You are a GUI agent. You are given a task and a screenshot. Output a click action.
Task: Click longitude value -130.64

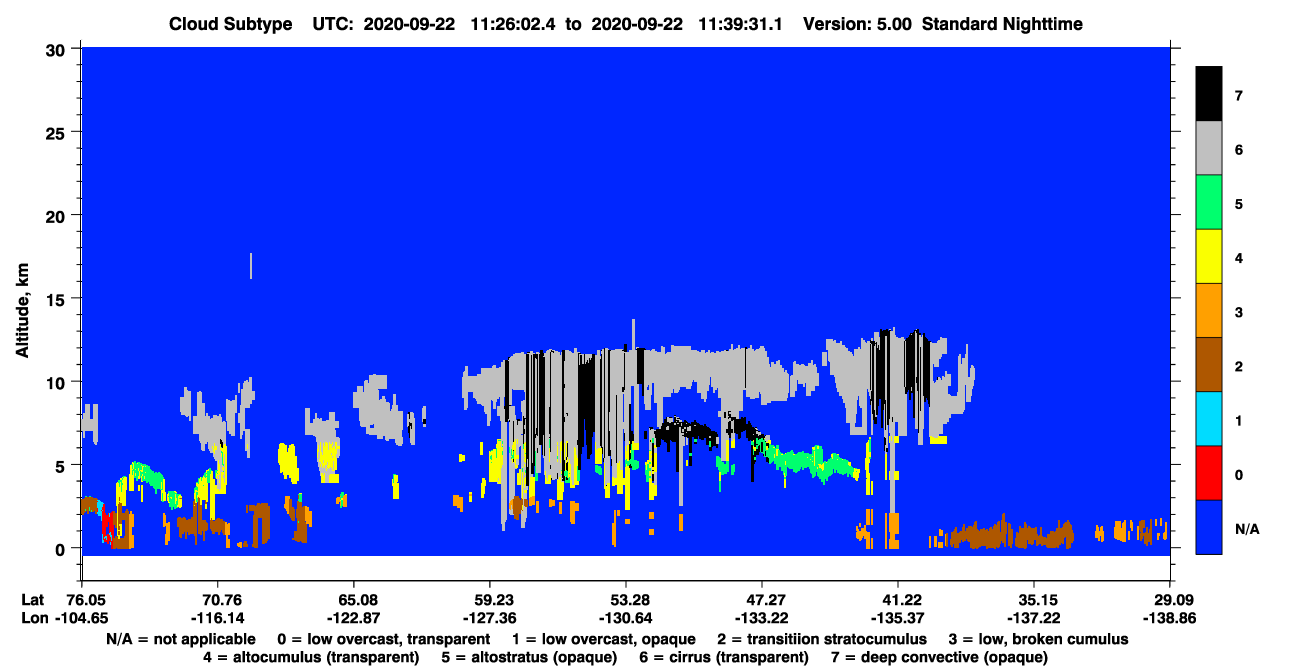[625, 618]
